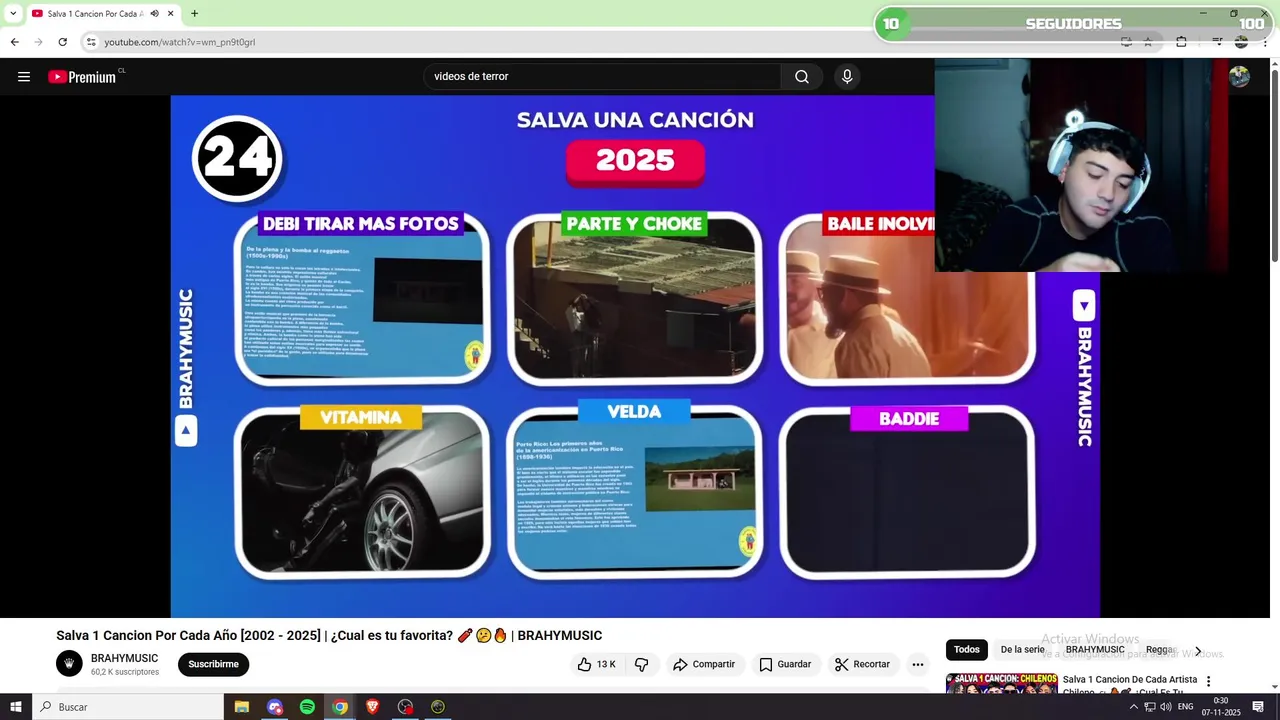Viewport: 1280px width, 720px height.
Task: Open media controls icon in toolbar
Action: 1218,42
